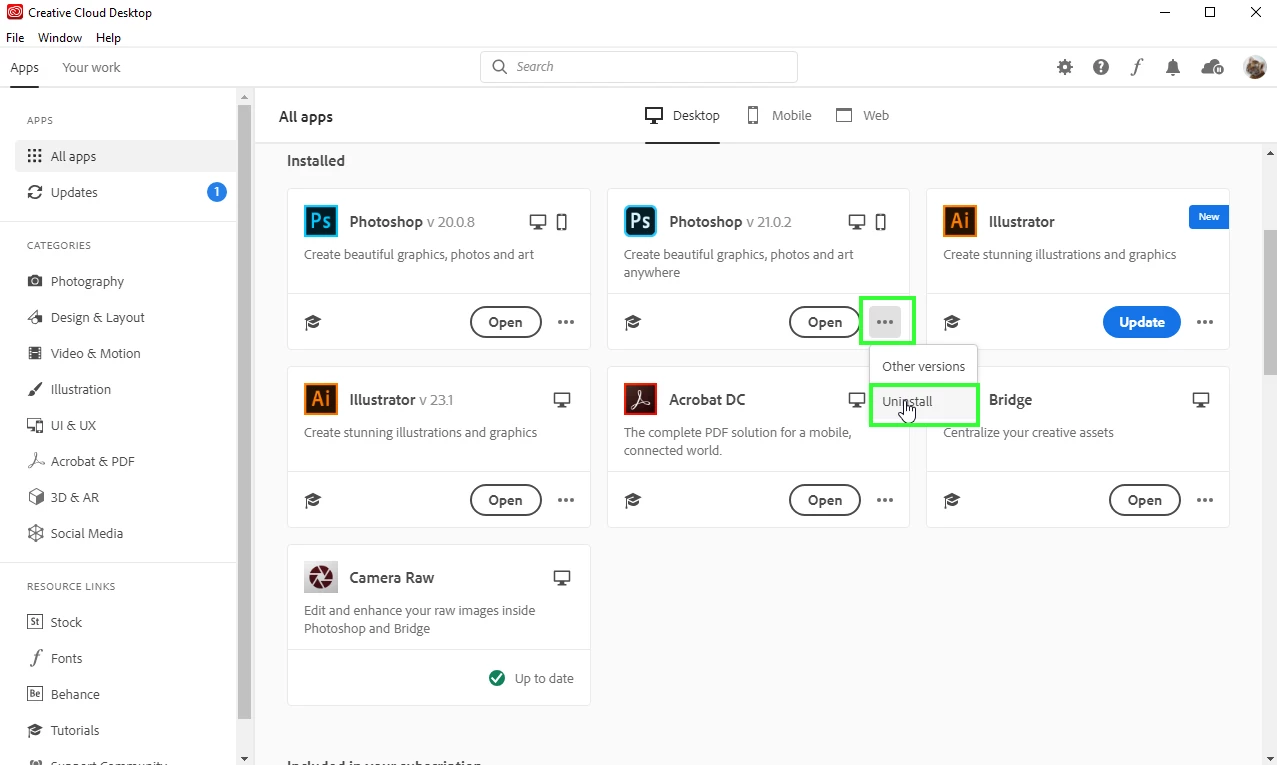
Task: Click the search magnifier icon
Action: point(500,67)
